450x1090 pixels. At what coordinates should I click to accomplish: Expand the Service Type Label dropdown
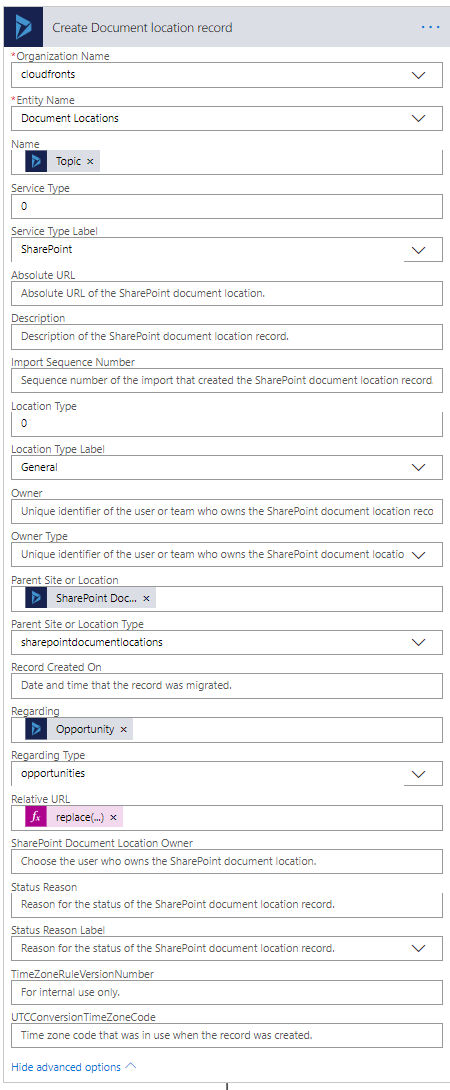pos(419,250)
